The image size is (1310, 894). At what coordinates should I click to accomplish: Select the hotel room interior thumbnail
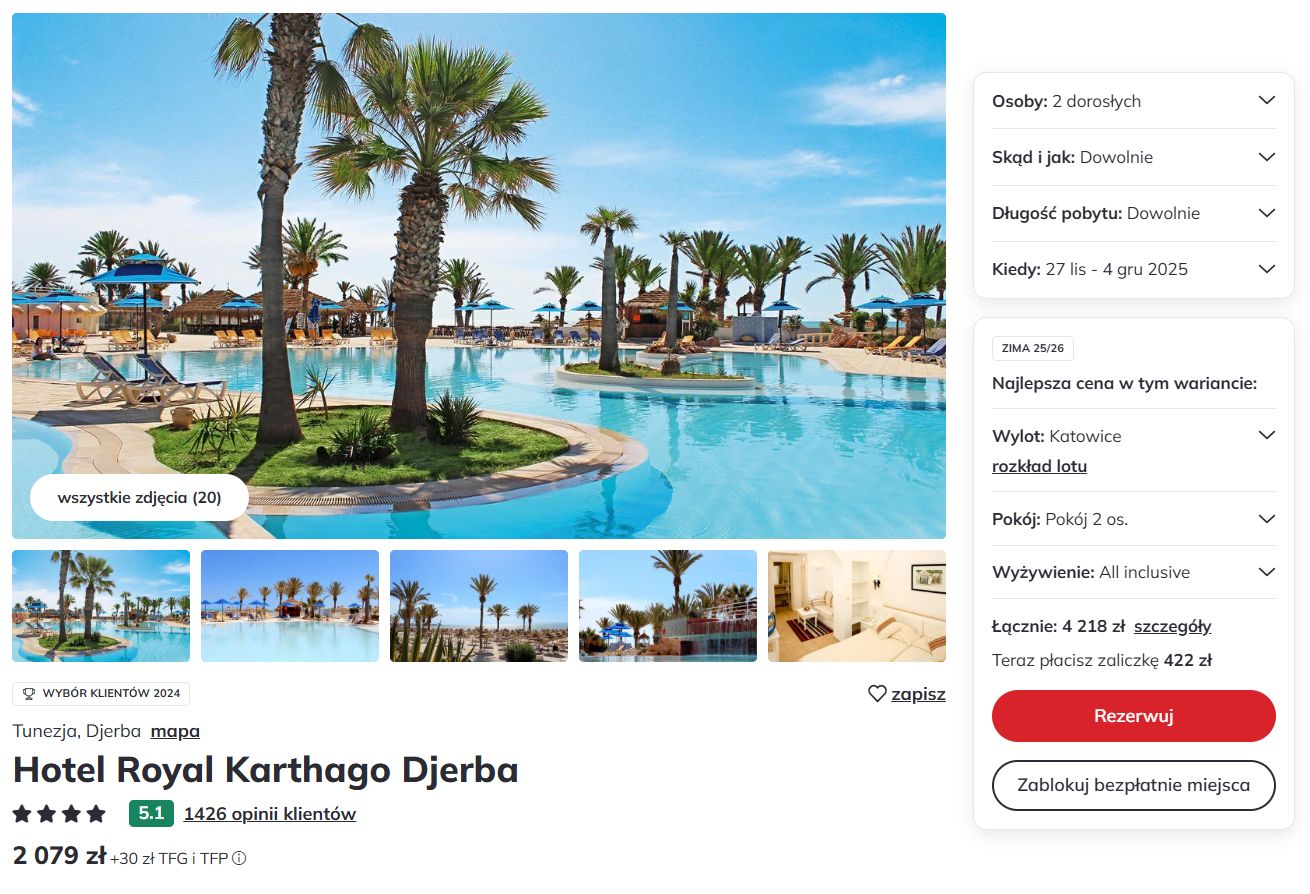coord(857,606)
